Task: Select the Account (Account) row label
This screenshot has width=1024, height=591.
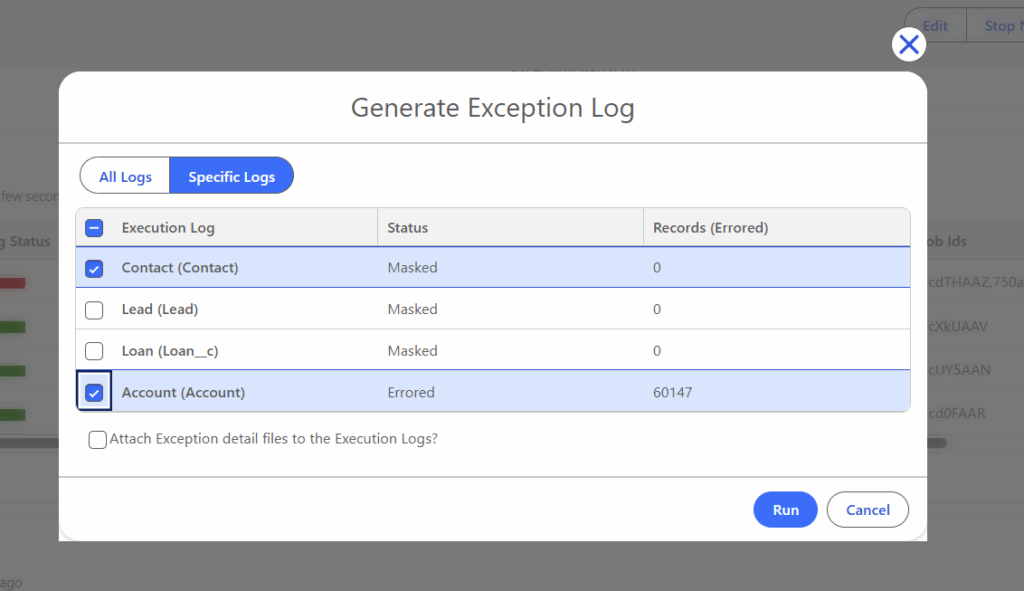Action: point(183,393)
